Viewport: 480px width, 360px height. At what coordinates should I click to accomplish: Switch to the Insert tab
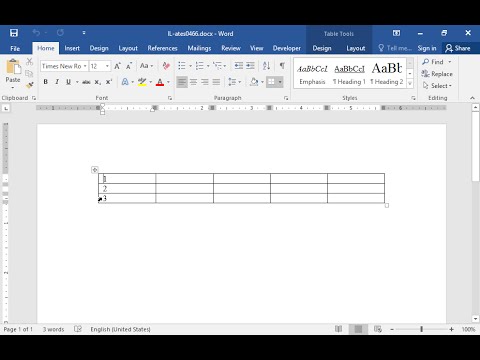(72, 48)
